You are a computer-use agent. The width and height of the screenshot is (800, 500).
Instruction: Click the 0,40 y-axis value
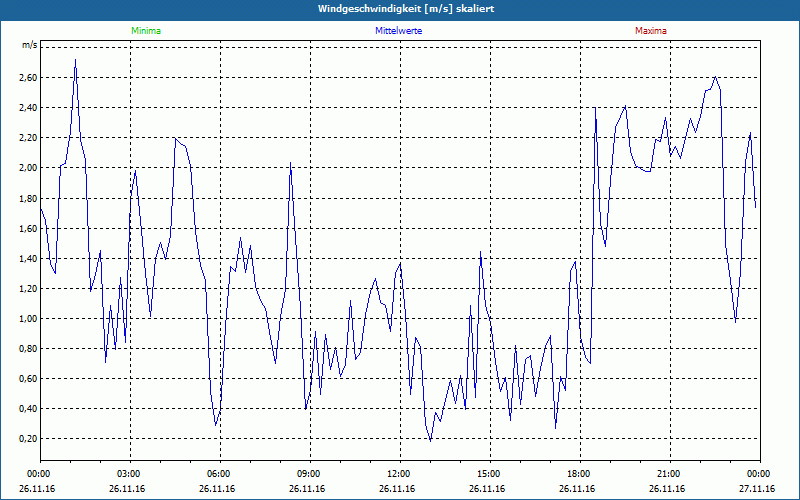(x=29, y=409)
